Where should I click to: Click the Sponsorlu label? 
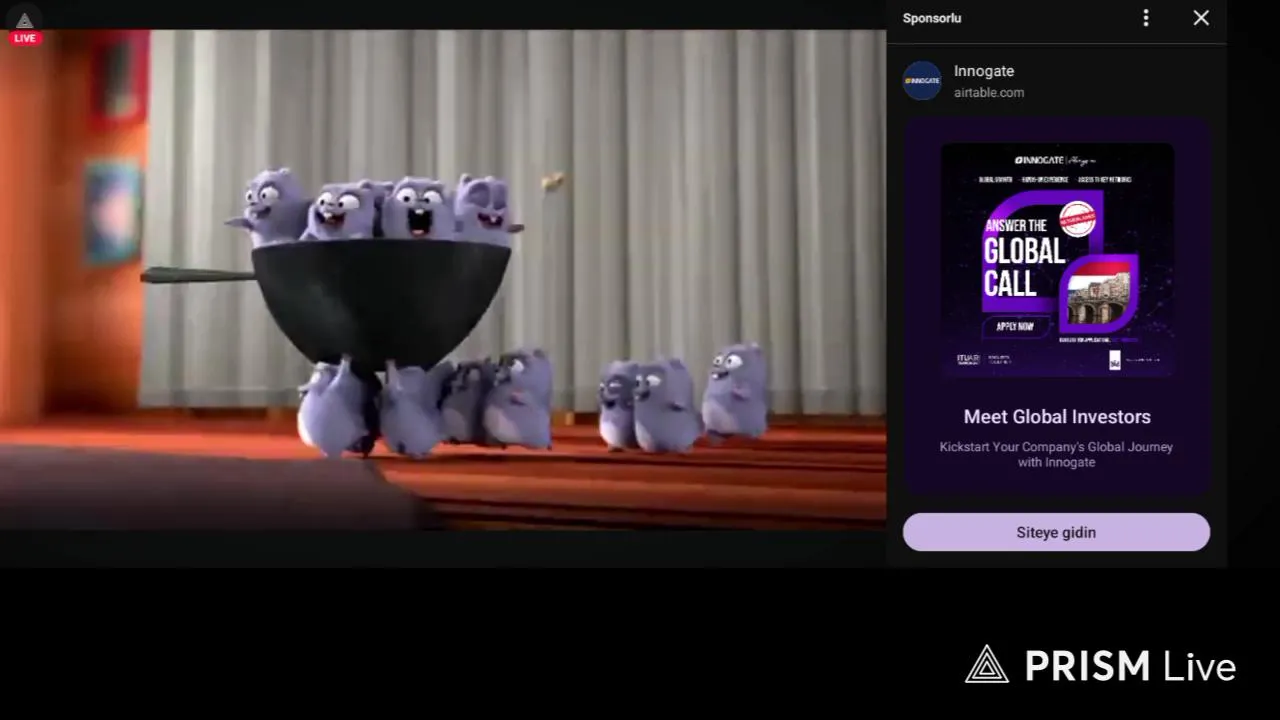click(x=932, y=18)
